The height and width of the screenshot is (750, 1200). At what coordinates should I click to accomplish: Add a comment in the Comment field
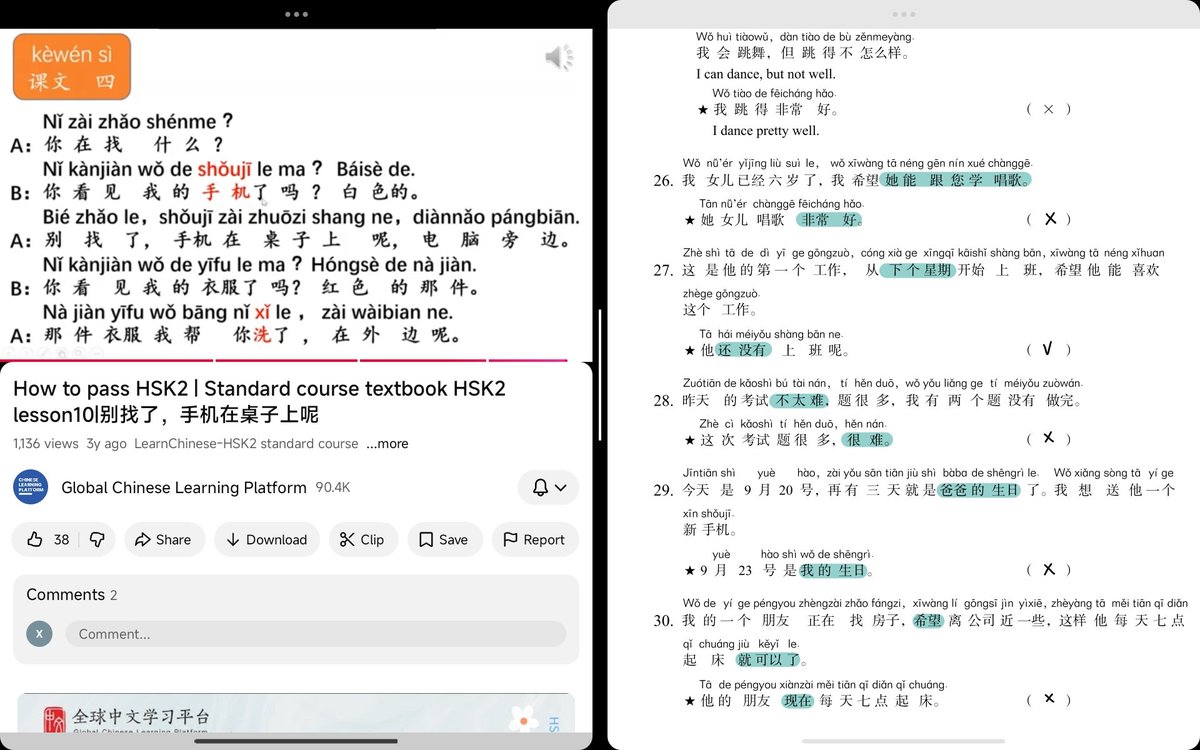click(316, 634)
